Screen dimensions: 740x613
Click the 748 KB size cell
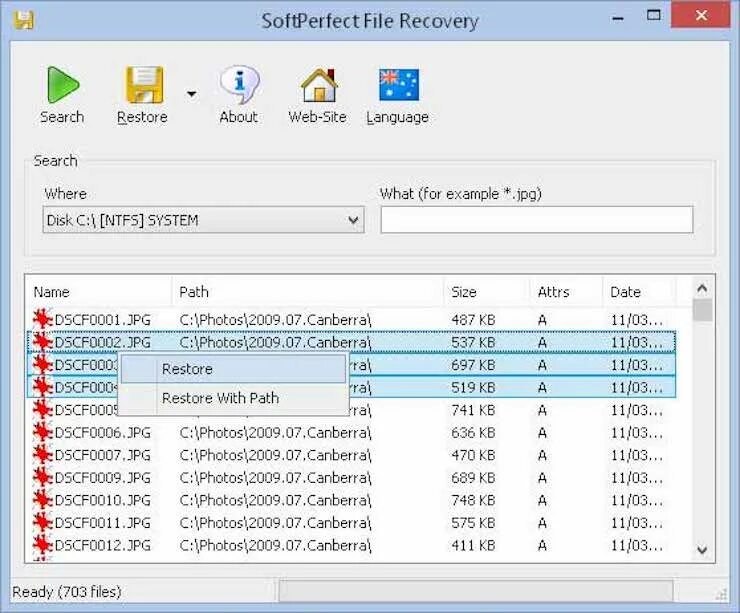point(473,500)
